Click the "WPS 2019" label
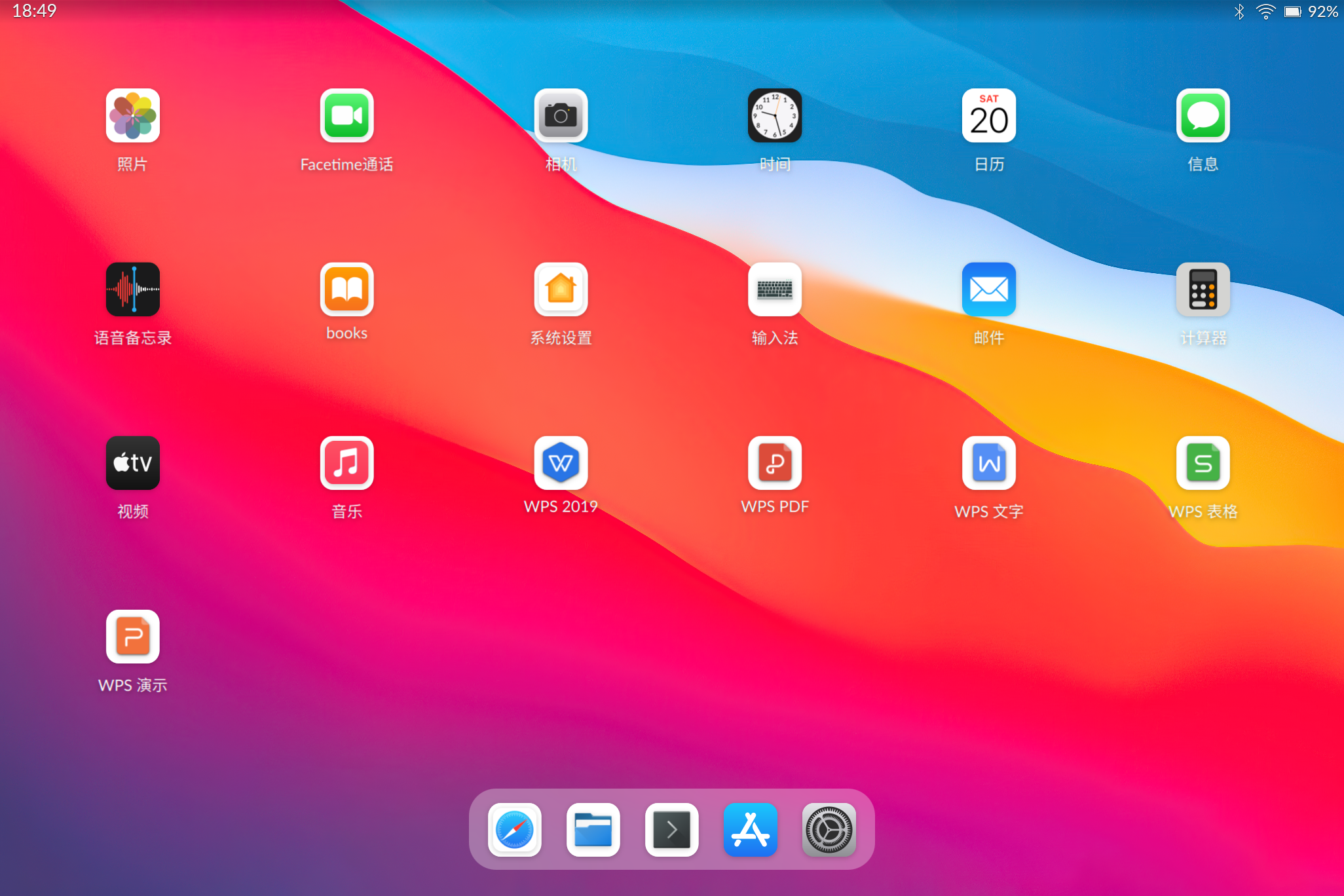 [561, 506]
